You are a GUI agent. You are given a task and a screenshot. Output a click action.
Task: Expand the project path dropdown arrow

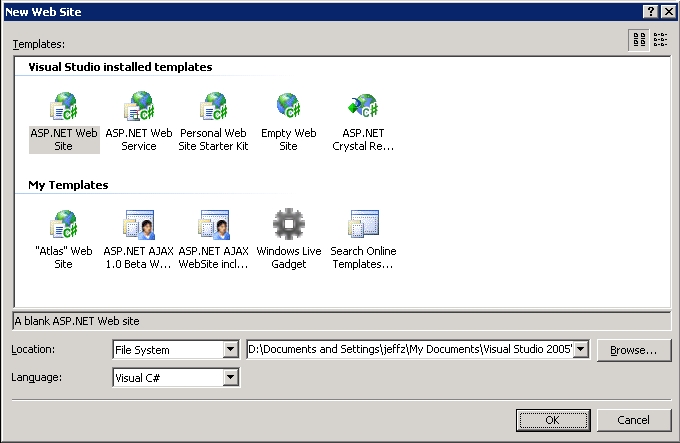[581, 349]
